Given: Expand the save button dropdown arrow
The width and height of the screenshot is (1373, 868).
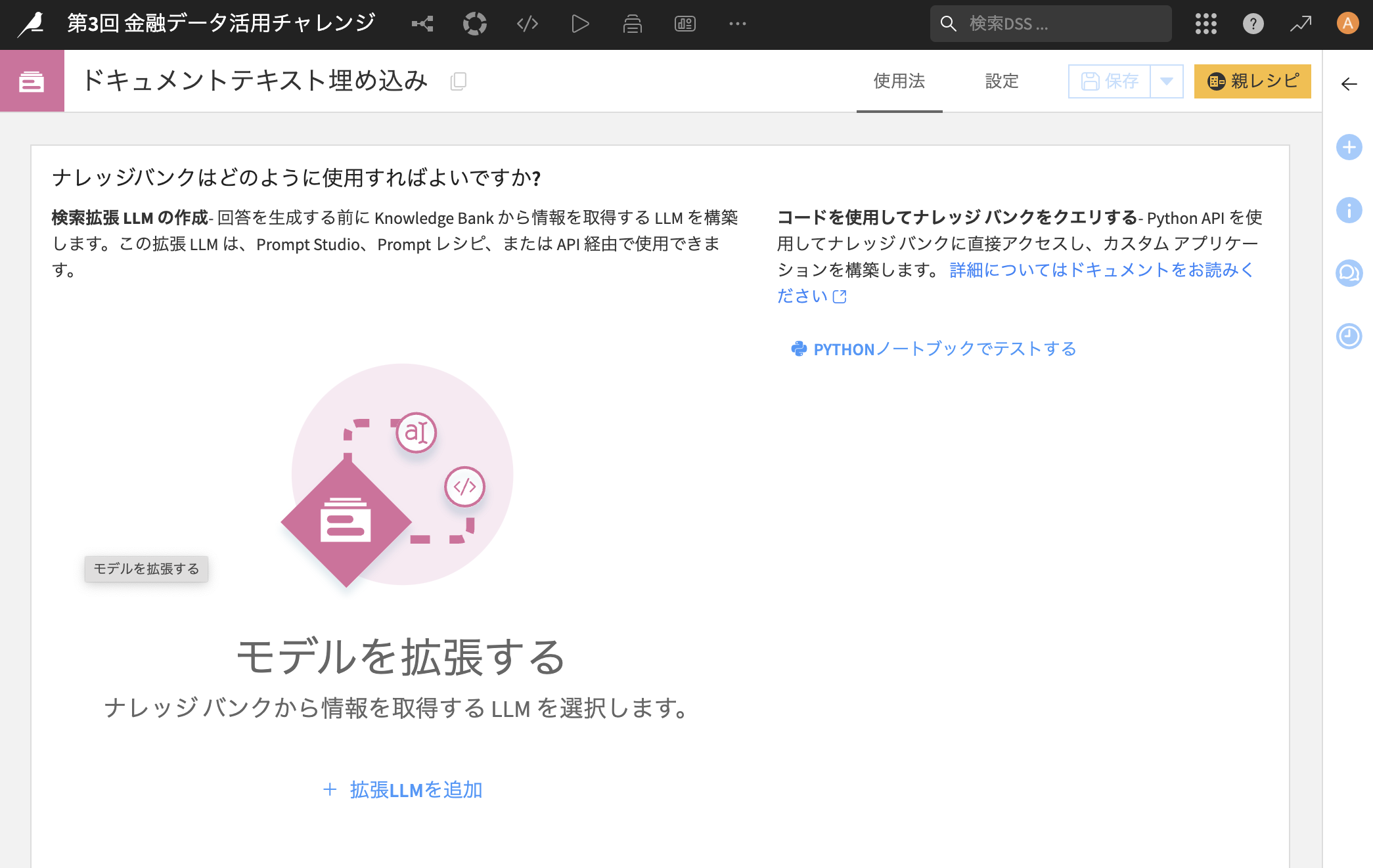Looking at the screenshot, I should point(1167,81).
